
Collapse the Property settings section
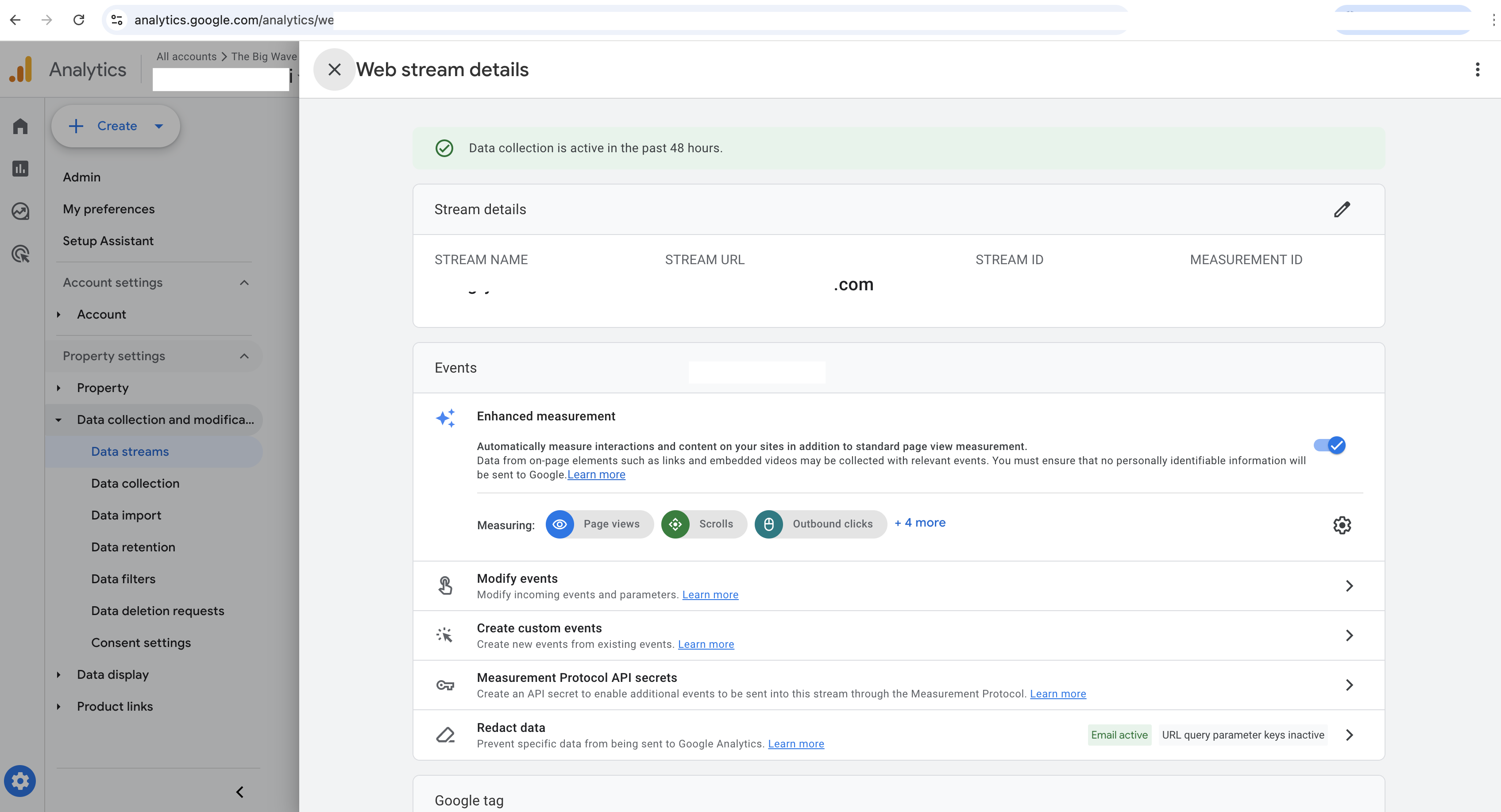pyautogui.click(x=244, y=356)
